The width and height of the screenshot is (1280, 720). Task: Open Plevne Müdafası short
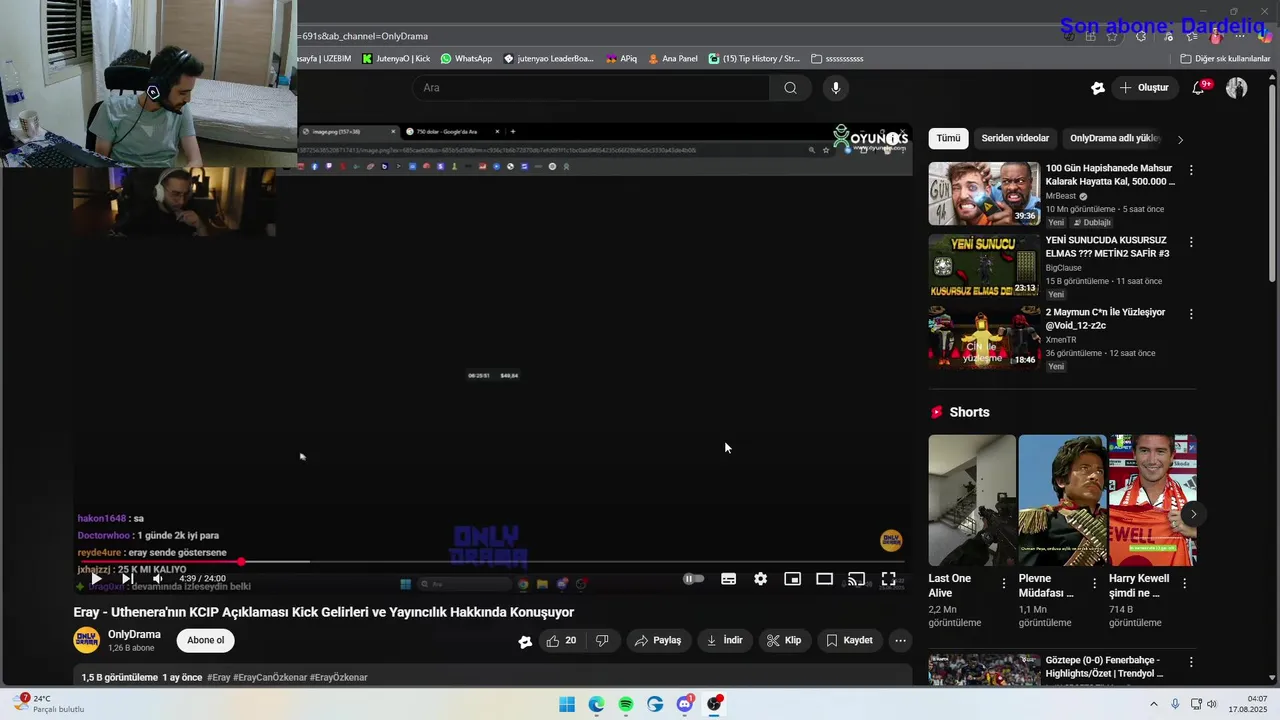coord(1061,500)
